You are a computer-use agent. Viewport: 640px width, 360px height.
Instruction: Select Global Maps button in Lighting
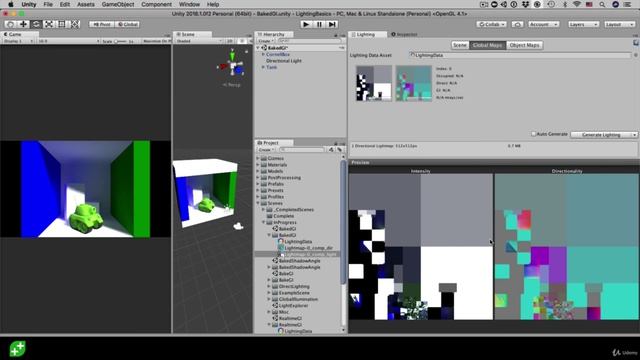coord(487,45)
